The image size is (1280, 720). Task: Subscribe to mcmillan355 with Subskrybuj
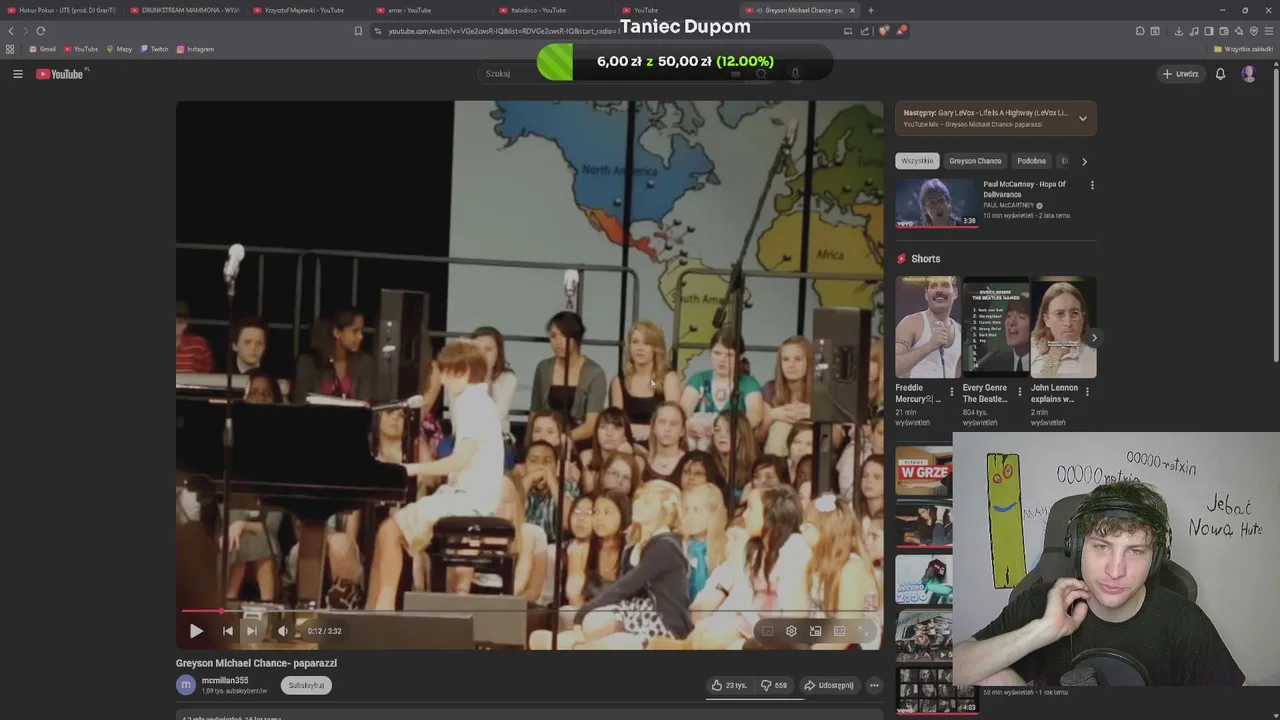[x=306, y=685]
